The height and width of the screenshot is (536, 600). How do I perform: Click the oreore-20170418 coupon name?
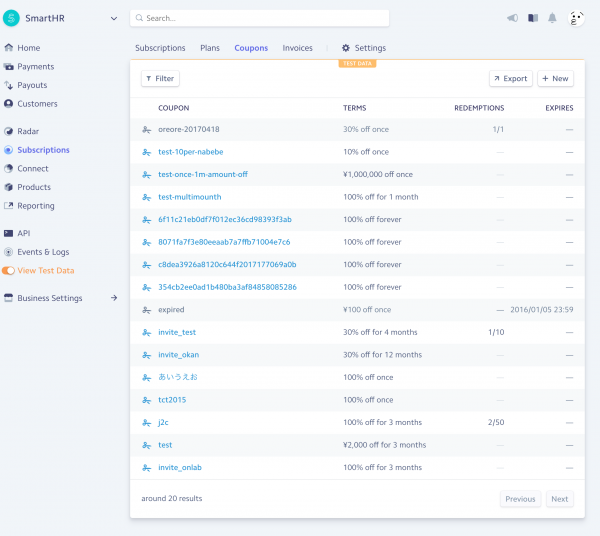[x=189, y=129]
